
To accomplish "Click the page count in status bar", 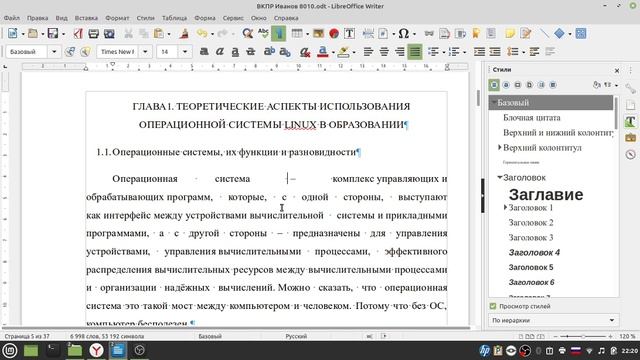I will point(27,336).
